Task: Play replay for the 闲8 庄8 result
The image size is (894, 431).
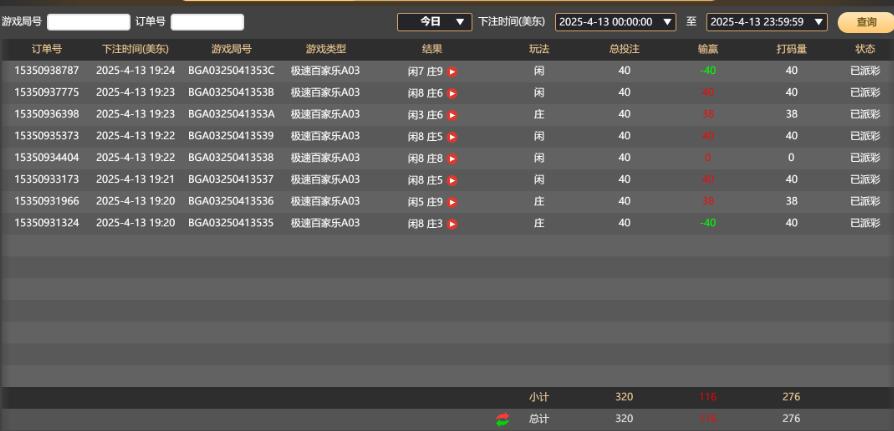Action: (x=452, y=159)
